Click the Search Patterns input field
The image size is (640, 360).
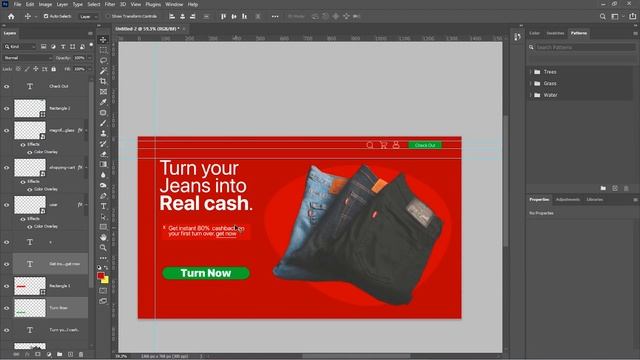click(585, 47)
